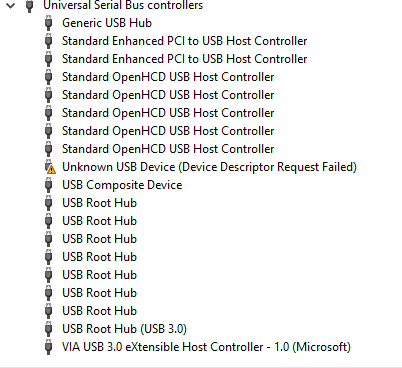
Task: Click the USB Root Hub (USB 3.0) icon
Action: 49,329
